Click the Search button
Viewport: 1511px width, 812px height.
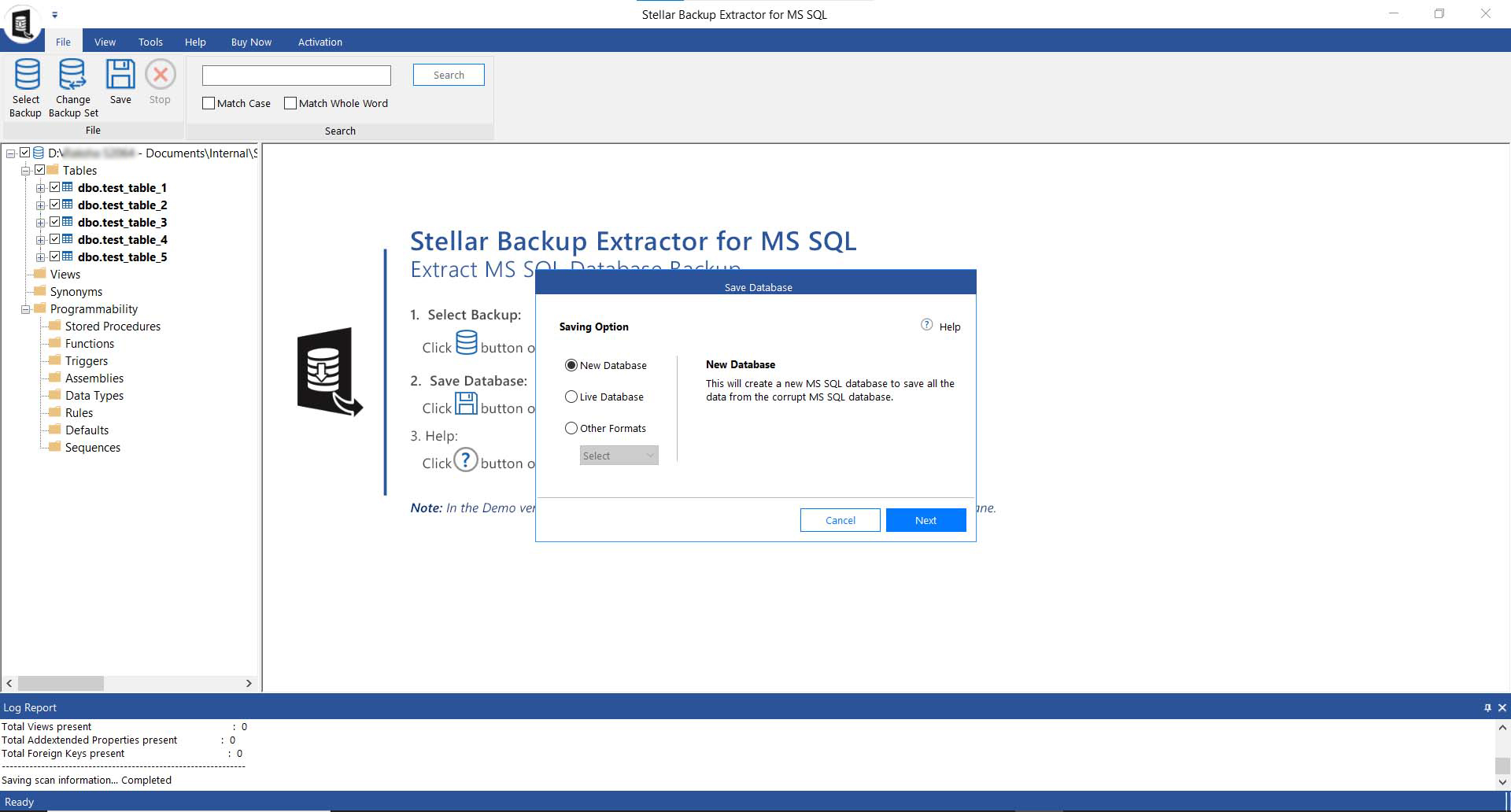(449, 75)
